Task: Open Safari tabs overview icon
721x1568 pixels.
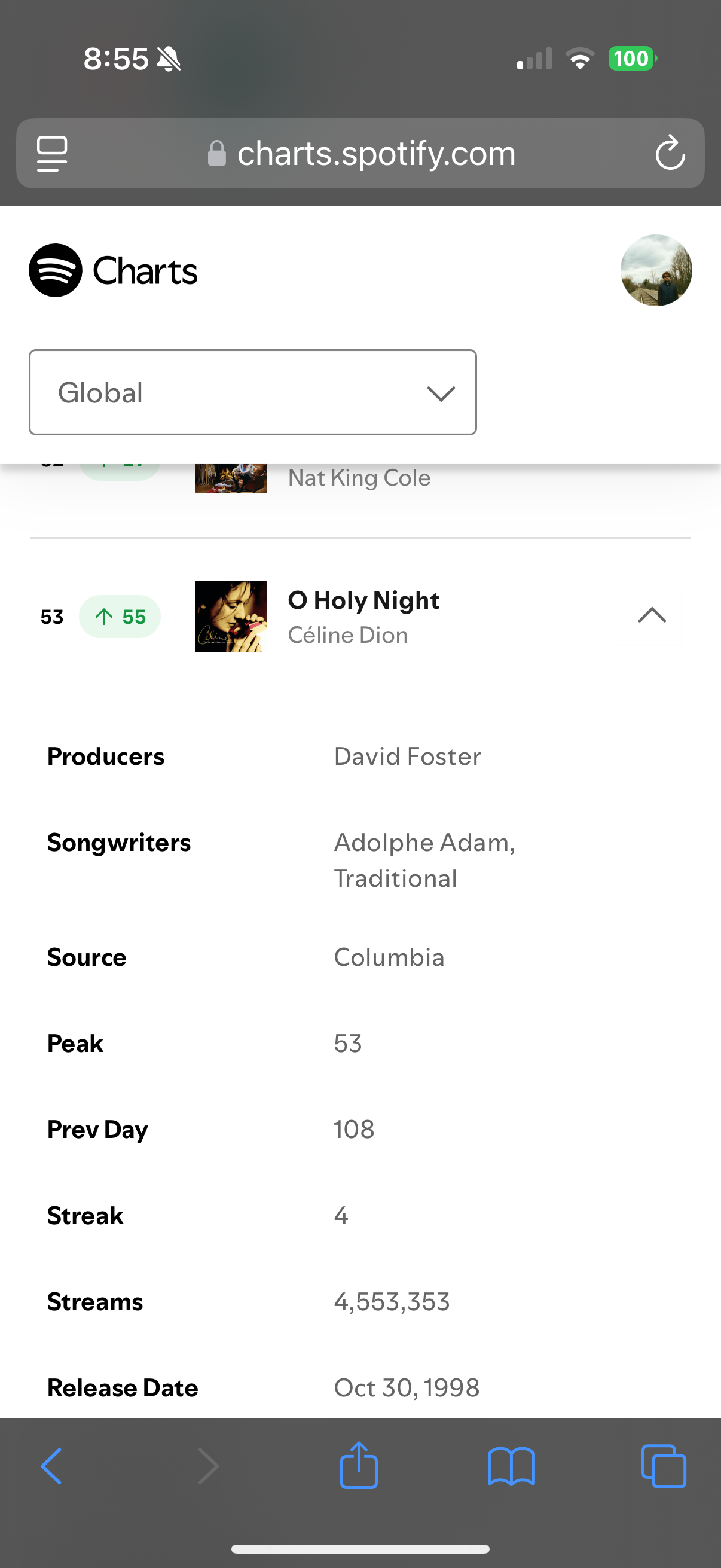Action: pyautogui.click(x=663, y=1466)
